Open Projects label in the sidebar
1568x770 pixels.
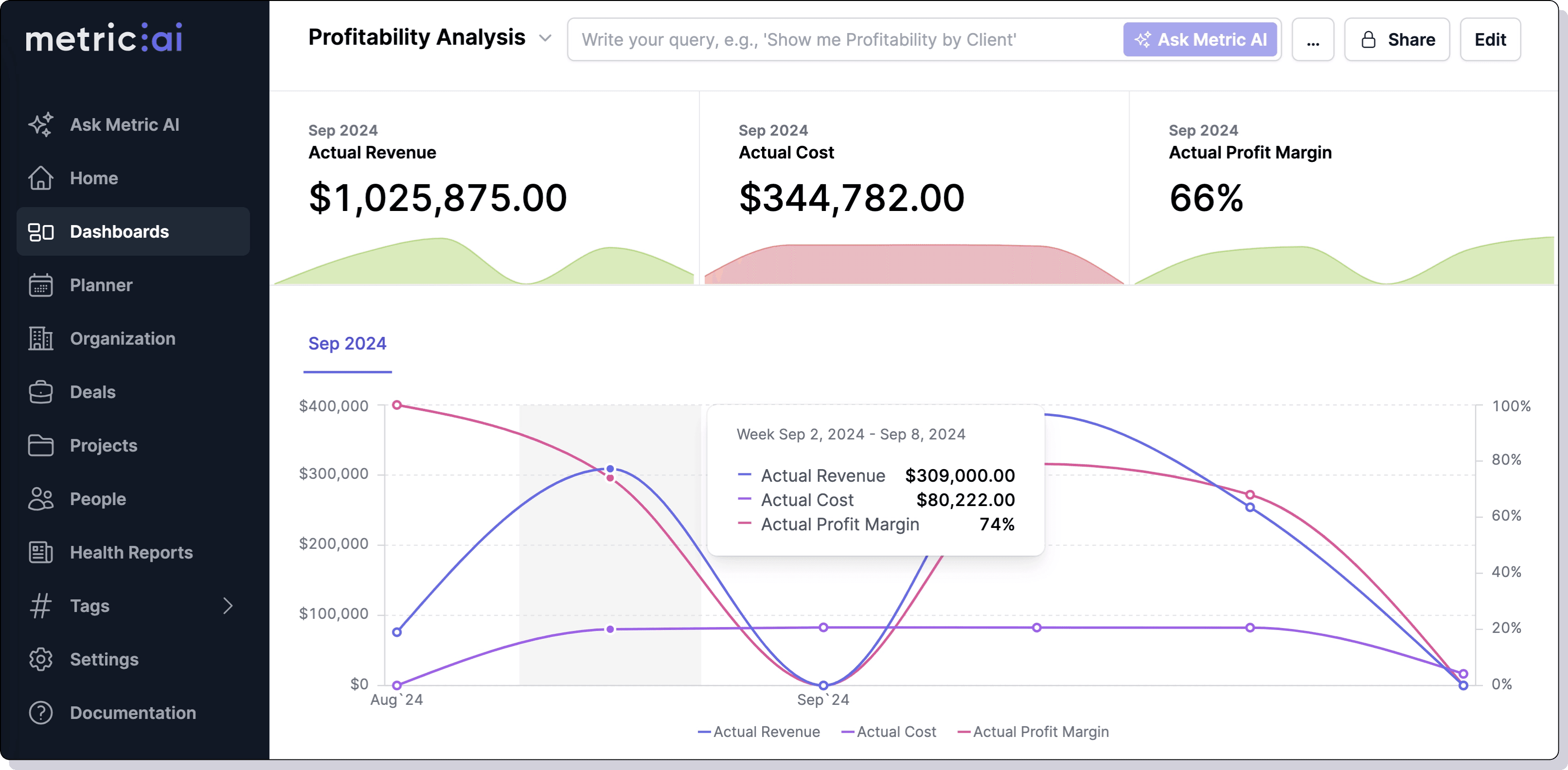pos(104,446)
